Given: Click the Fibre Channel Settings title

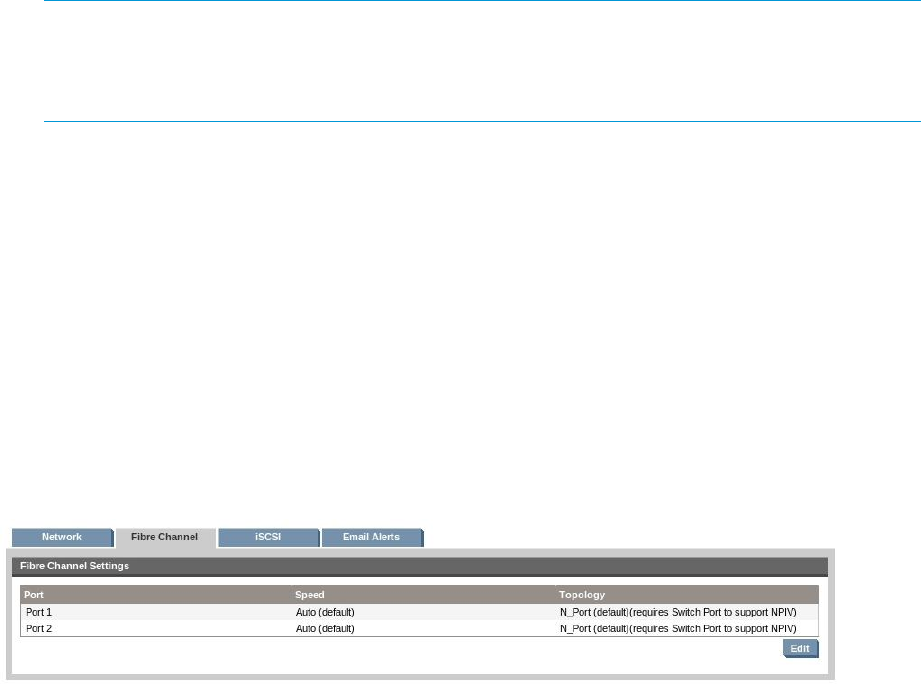Looking at the screenshot, I should coord(75,566).
